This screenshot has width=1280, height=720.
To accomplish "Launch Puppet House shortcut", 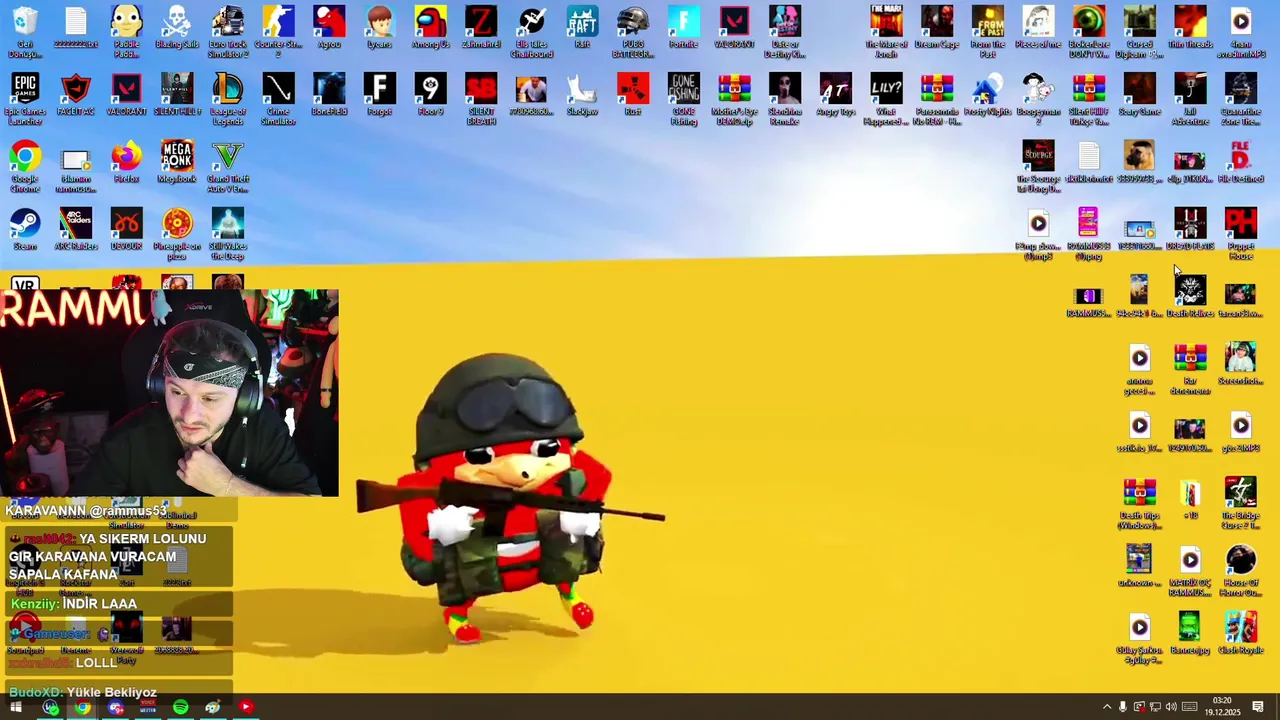I will (1241, 233).
